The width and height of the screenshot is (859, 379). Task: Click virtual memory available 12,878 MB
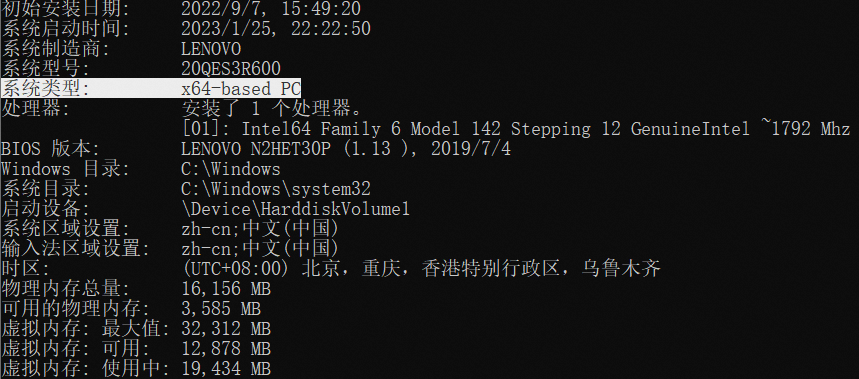pos(226,348)
